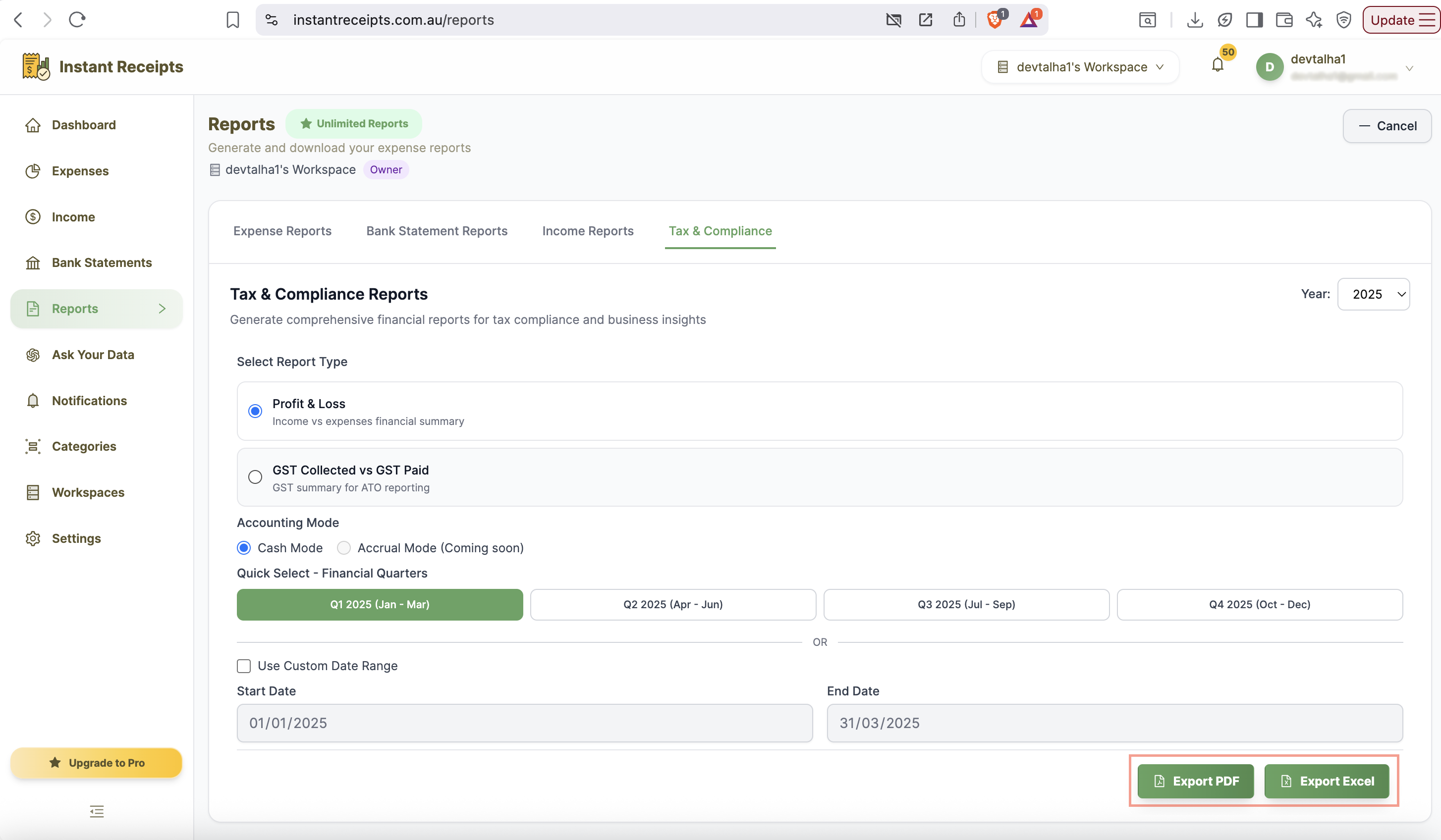Screen dimensions: 1441x840
Task: Click the Export PDF button
Action: (1196, 781)
